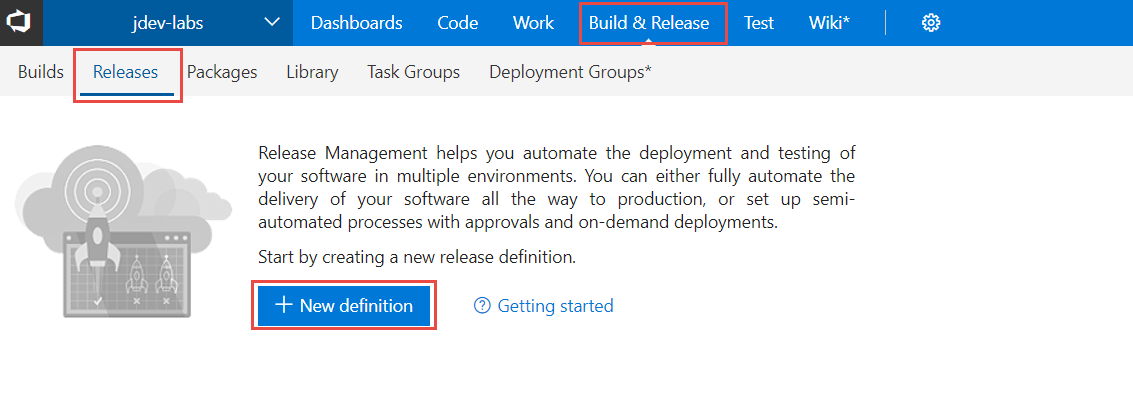The width and height of the screenshot is (1133, 409).
Task: Open the Library tab
Action: 312,72
